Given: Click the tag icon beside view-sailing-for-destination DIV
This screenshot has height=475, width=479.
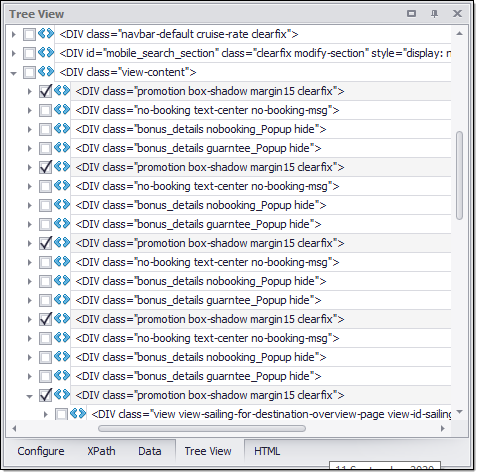Looking at the screenshot, I should click(78, 414).
